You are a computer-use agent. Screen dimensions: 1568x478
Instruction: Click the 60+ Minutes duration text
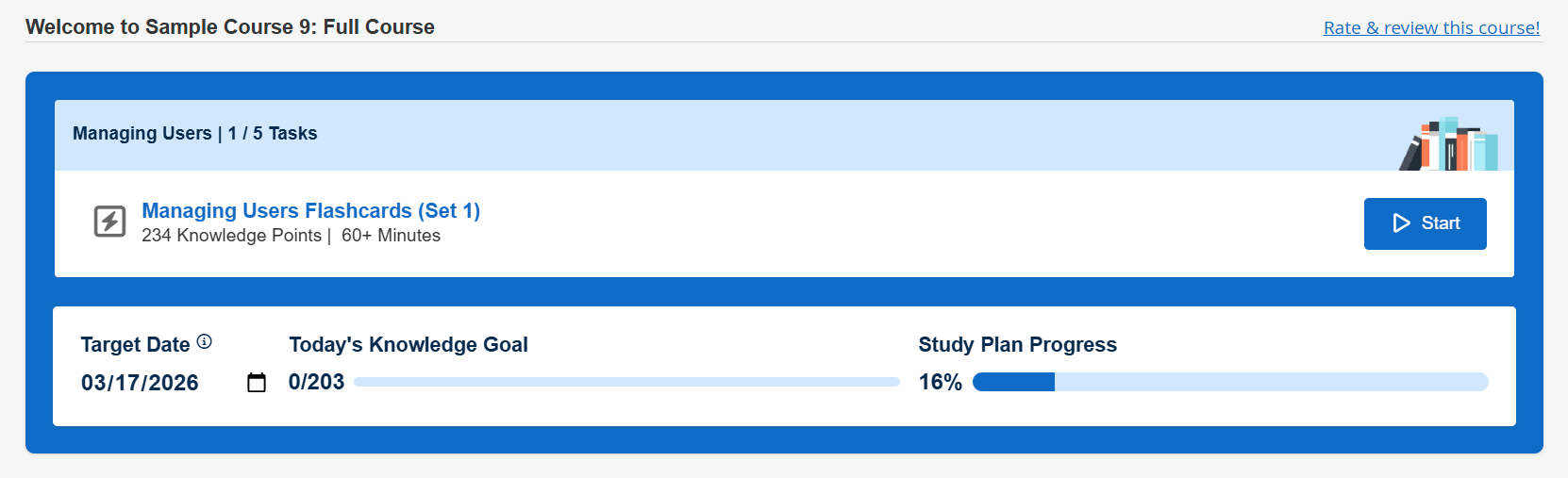click(x=391, y=236)
